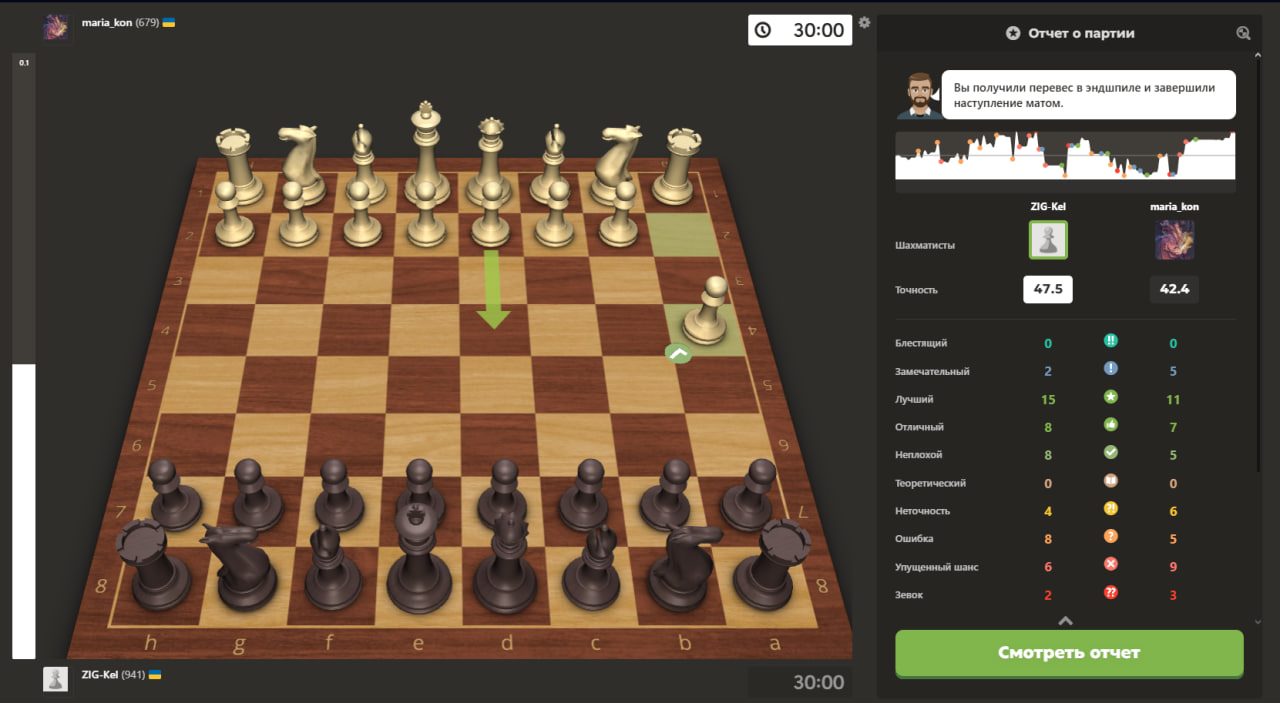Select the Great move exclamation icon
Image resolution: width=1280 pixels, height=703 pixels.
(x=1110, y=370)
